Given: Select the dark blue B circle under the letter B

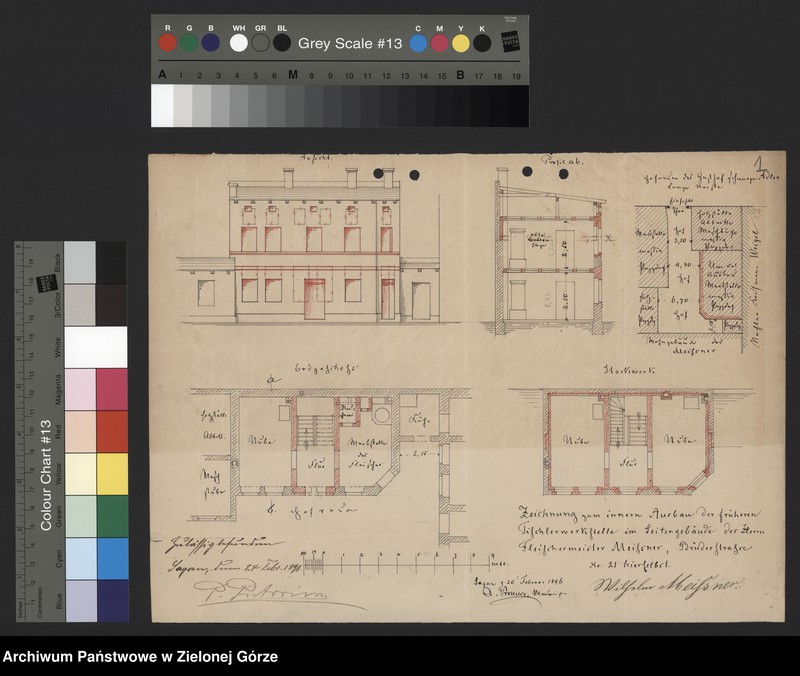Looking at the screenshot, I should coord(210,43).
